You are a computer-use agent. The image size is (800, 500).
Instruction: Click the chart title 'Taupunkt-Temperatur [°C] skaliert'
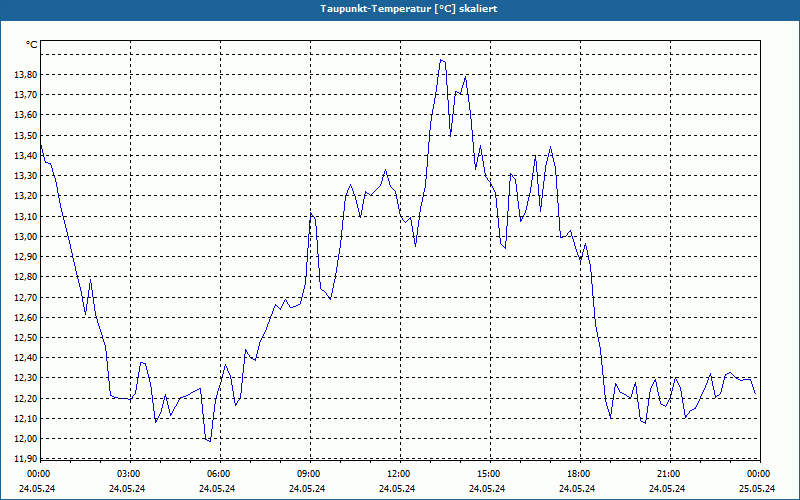[x=409, y=9]
